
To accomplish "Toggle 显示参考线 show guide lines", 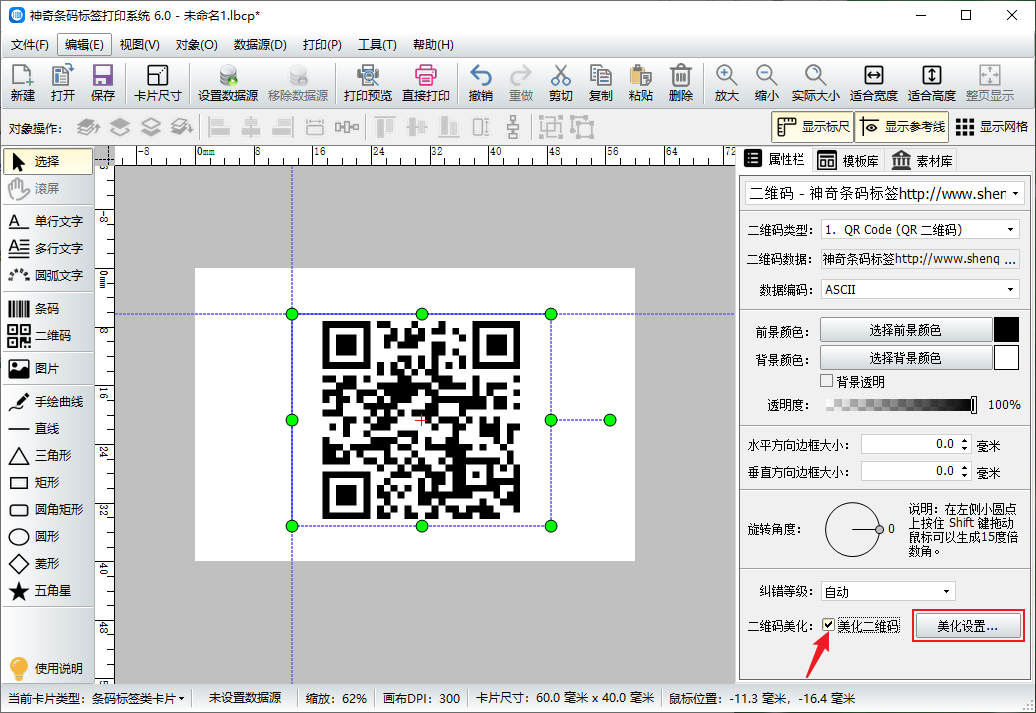I will 902,127.
